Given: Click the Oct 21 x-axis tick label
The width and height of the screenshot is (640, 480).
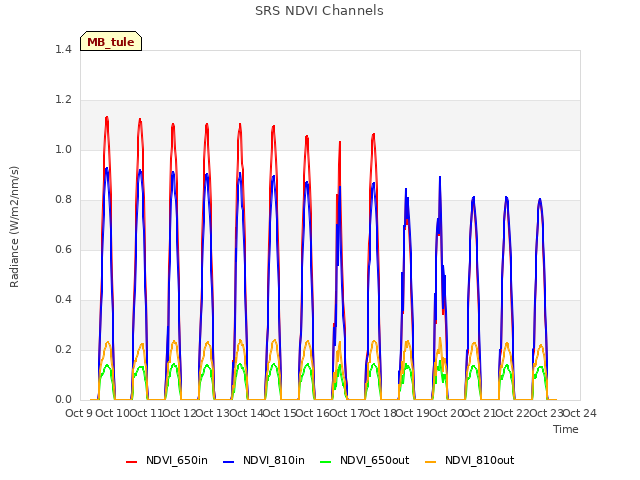Looking at the screenshot, I should click(x=480, y=413).
